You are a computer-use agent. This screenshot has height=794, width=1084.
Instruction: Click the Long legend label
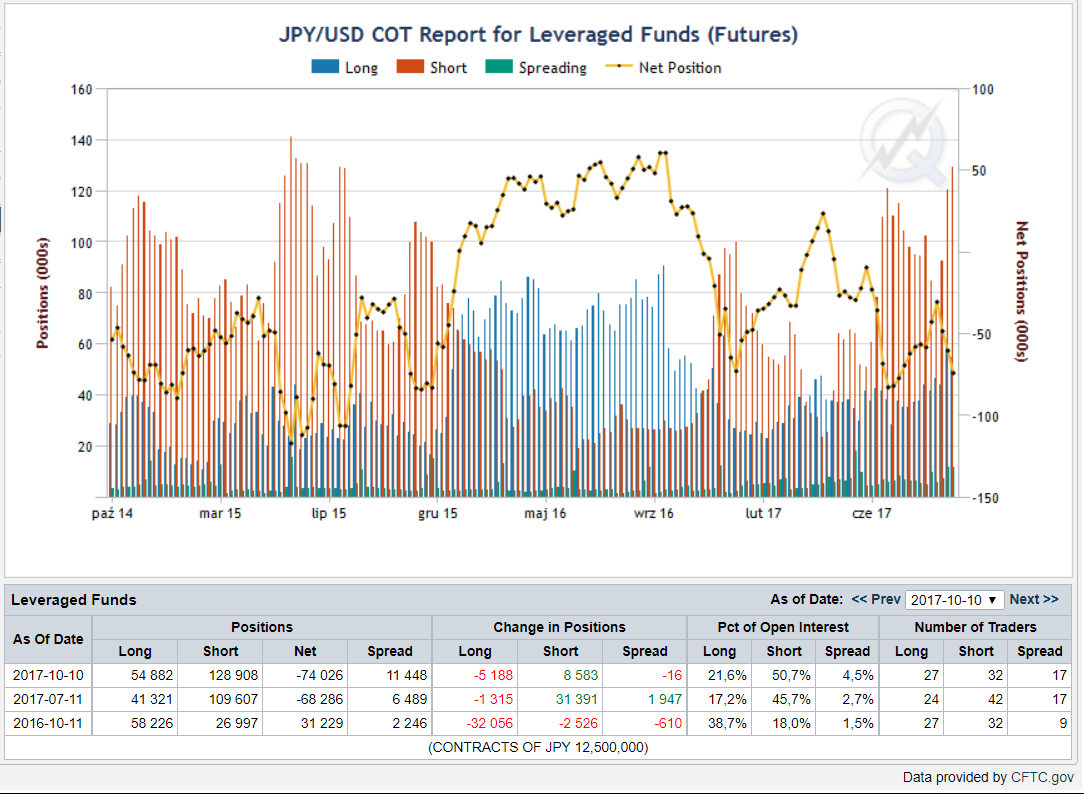[362, 68]
